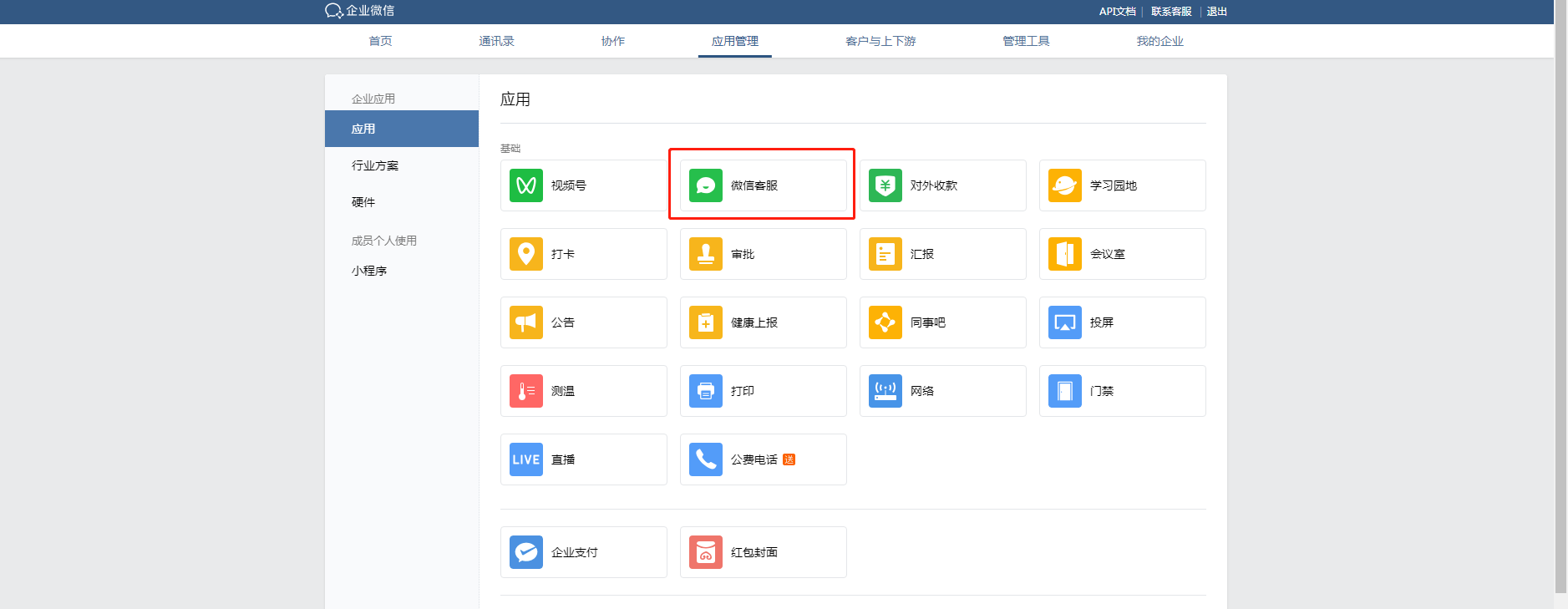The image size is (1568, 609).
Task: Click the 联系客服 link
Action: click(1171, 12)
